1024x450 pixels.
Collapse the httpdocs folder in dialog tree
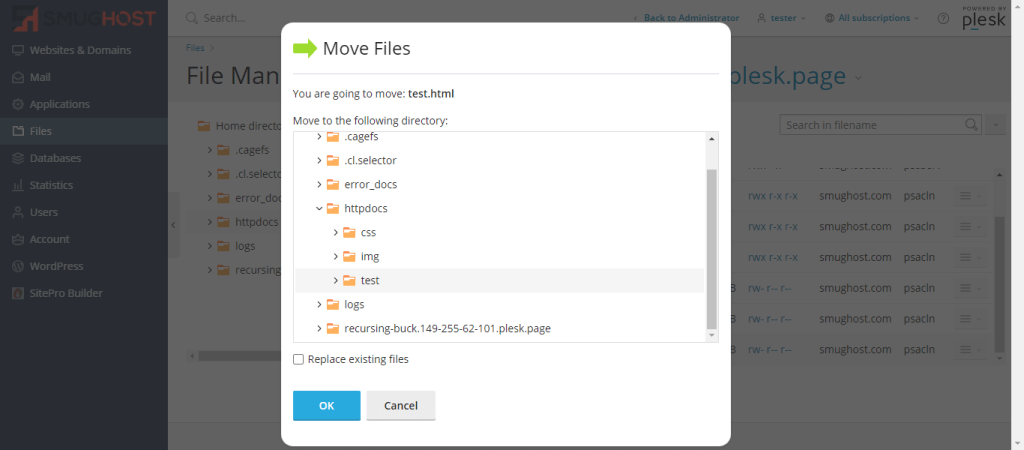click(x=319, y=208)
